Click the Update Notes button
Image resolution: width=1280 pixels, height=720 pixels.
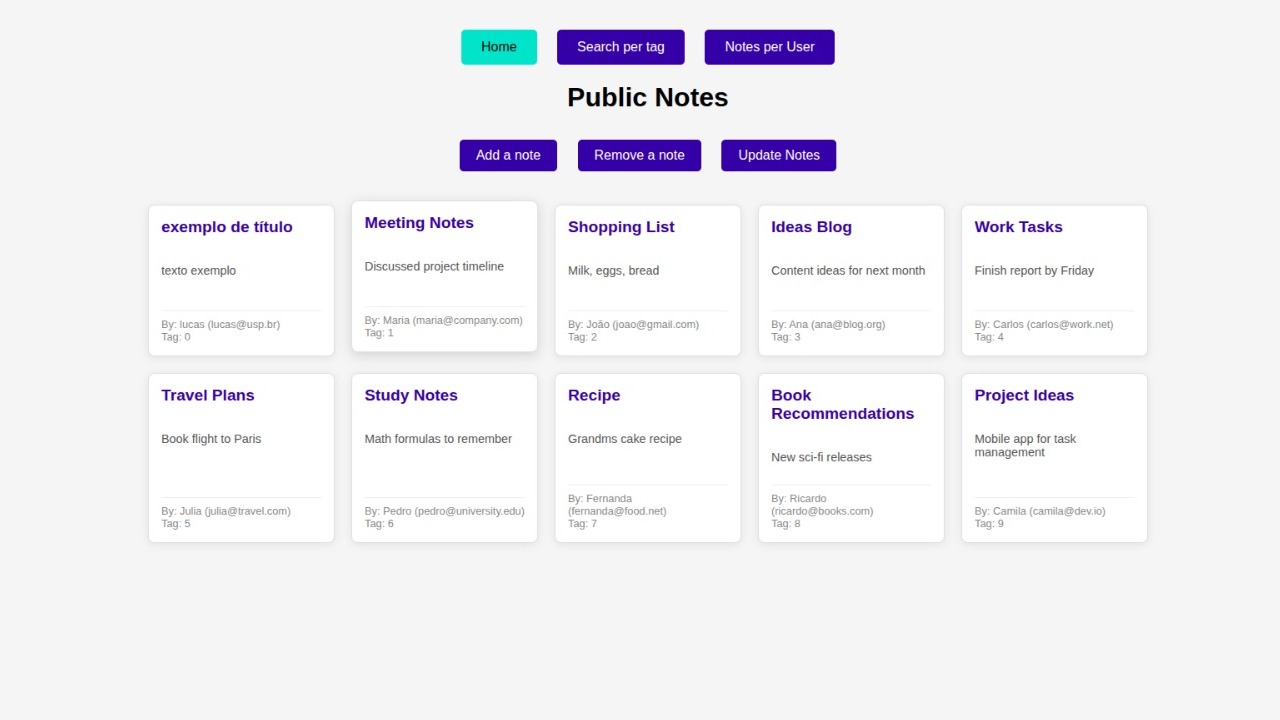779,155
